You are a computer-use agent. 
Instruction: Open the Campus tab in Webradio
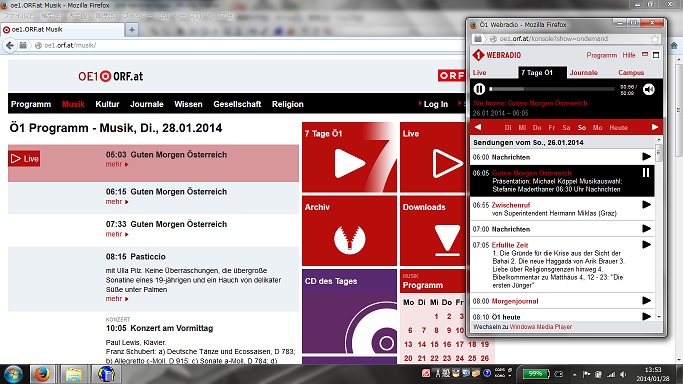click(631, 73)
